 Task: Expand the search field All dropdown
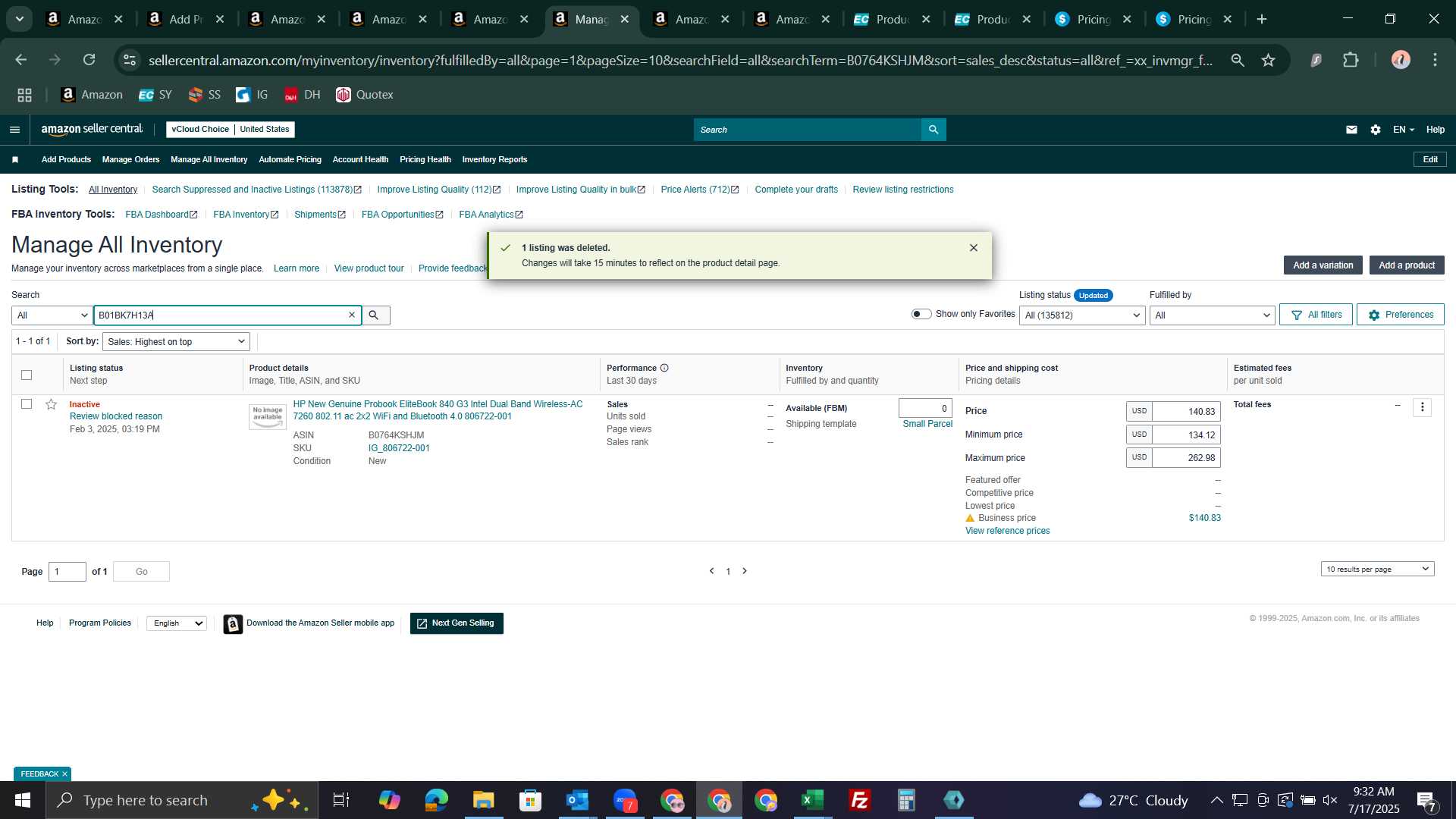[x=52, y=315]
